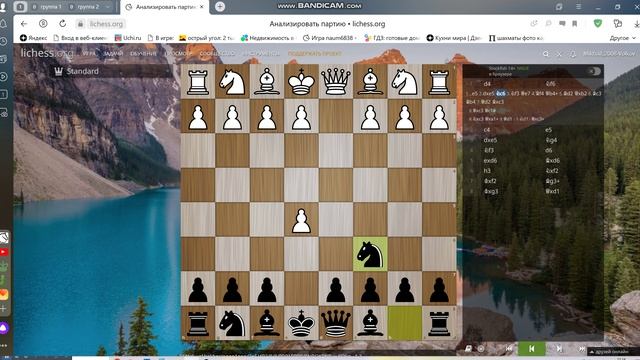Viewport: 640px width, 360px height.
Task: Select the highlighted Bc5 move in variation
Action: pos(501,93)
